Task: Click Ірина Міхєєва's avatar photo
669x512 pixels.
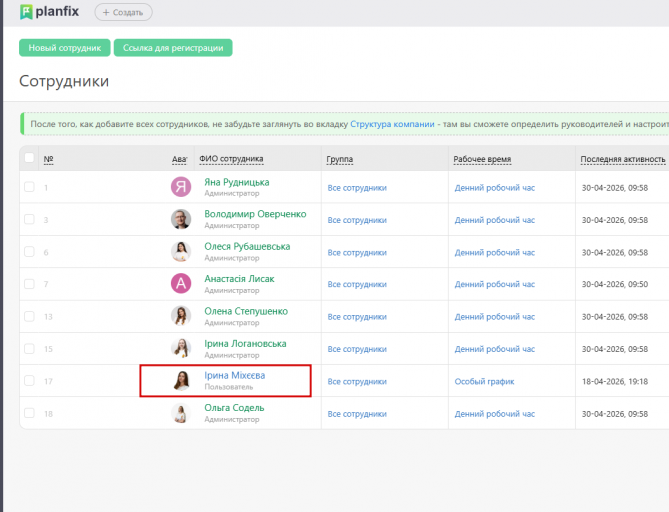Action: (x=181, y=381)
